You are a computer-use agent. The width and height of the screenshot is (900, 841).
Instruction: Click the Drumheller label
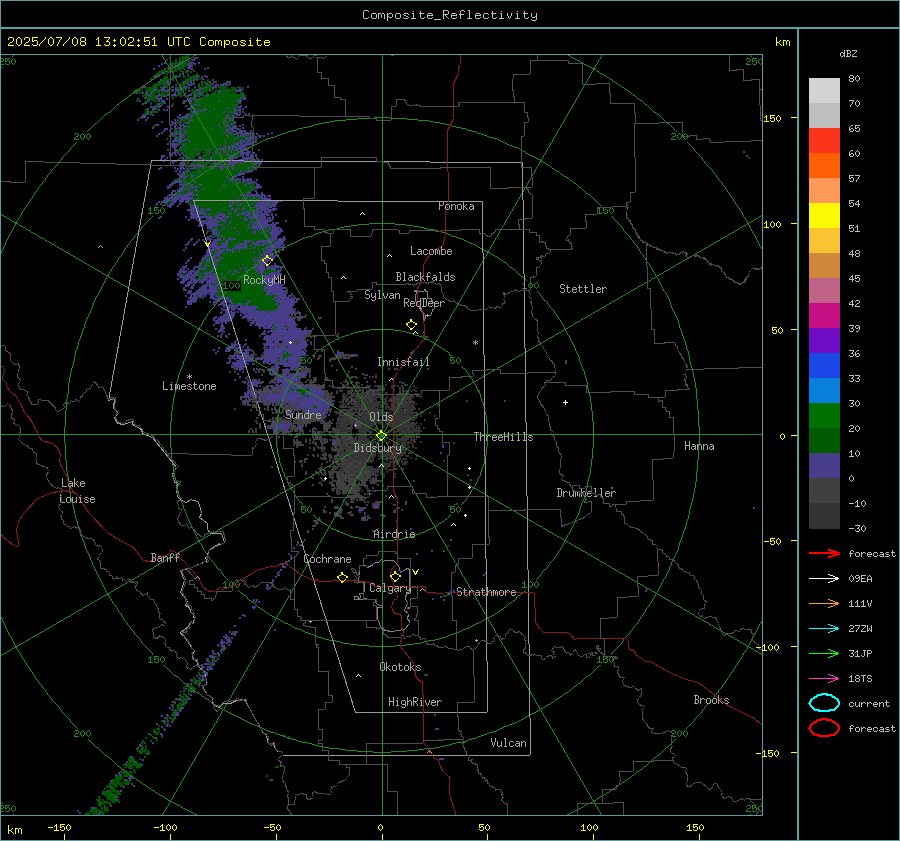(x=586, y=493)
